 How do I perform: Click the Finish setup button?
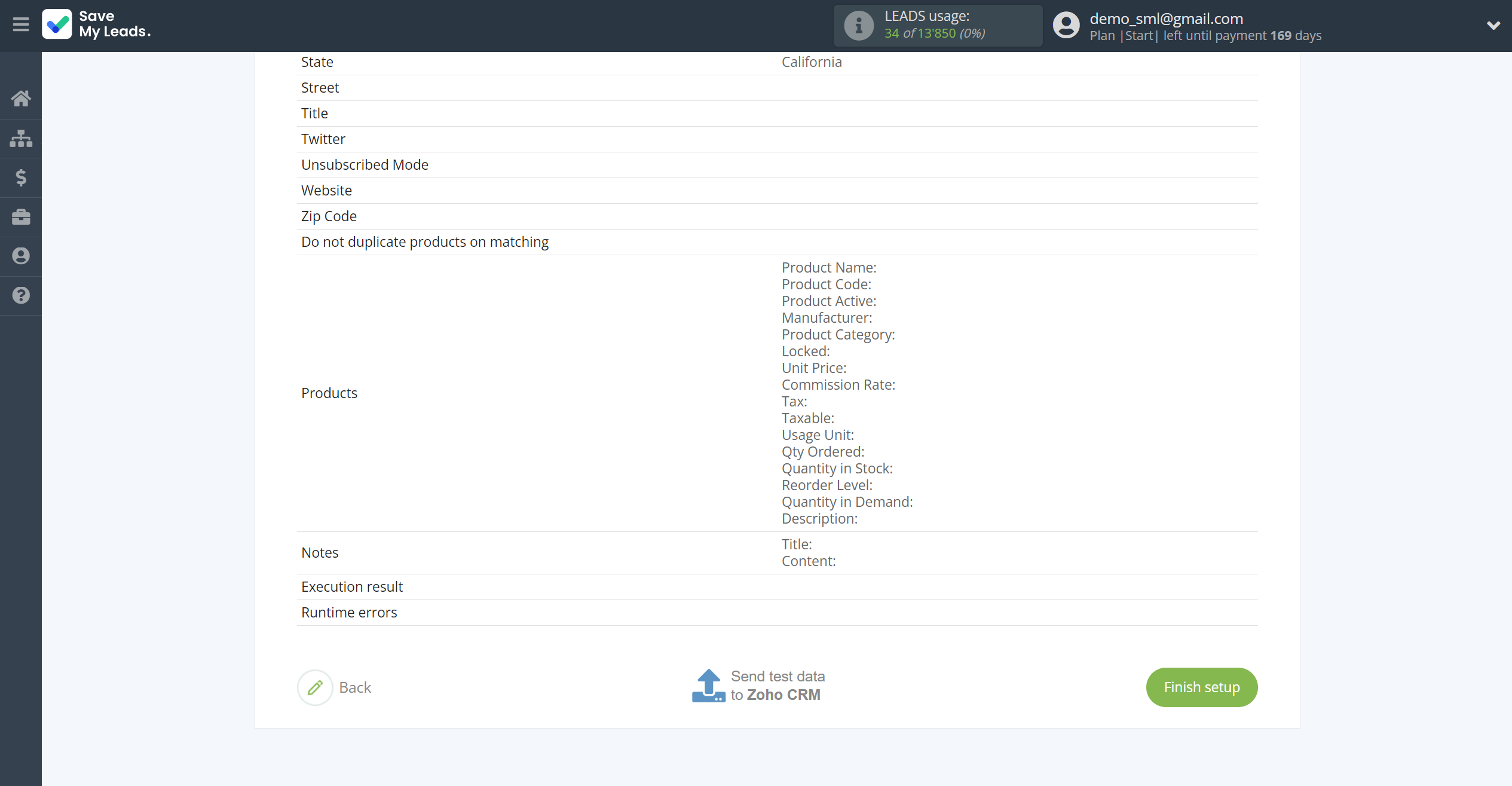pos(1201,687)
